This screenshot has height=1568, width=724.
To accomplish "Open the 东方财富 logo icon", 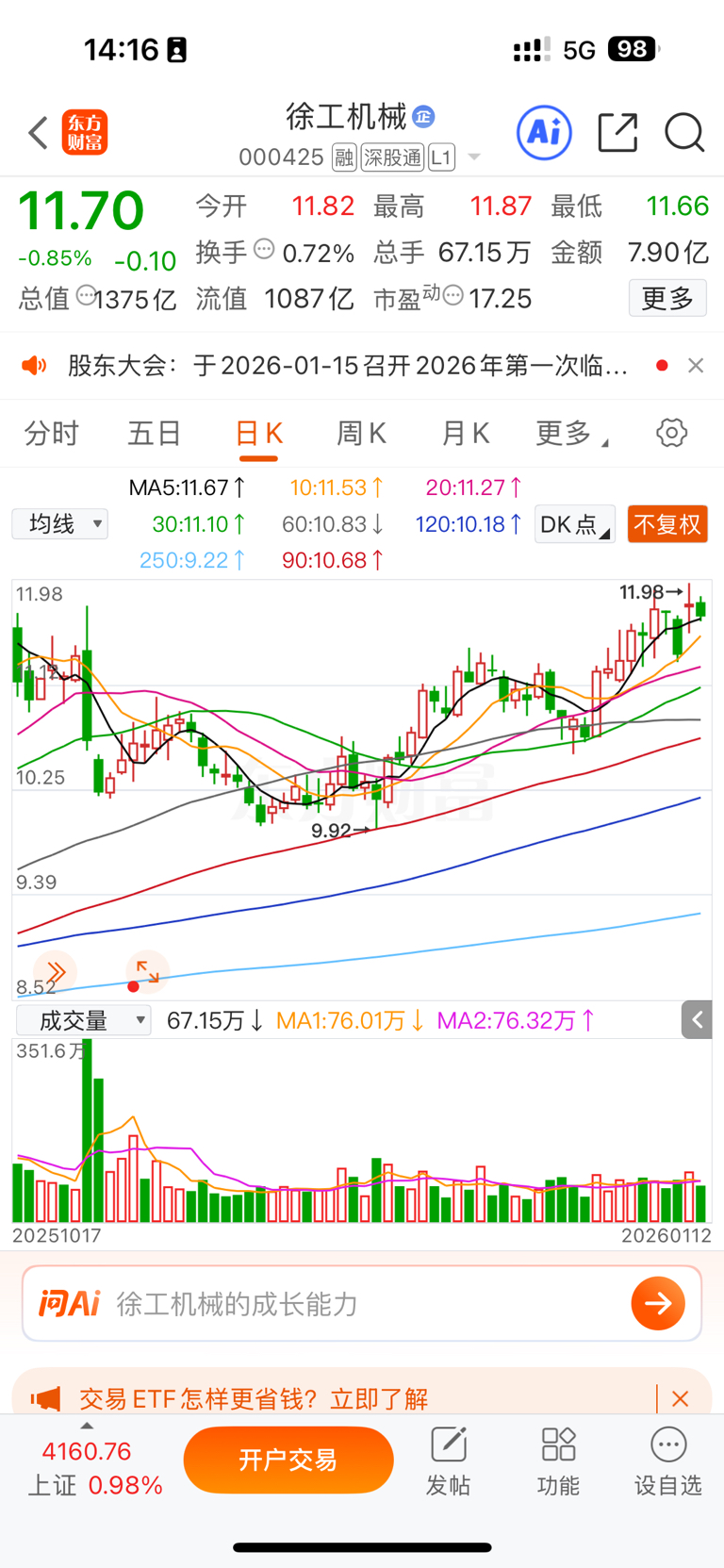I will pyautogui.click(x=85, y=132).
